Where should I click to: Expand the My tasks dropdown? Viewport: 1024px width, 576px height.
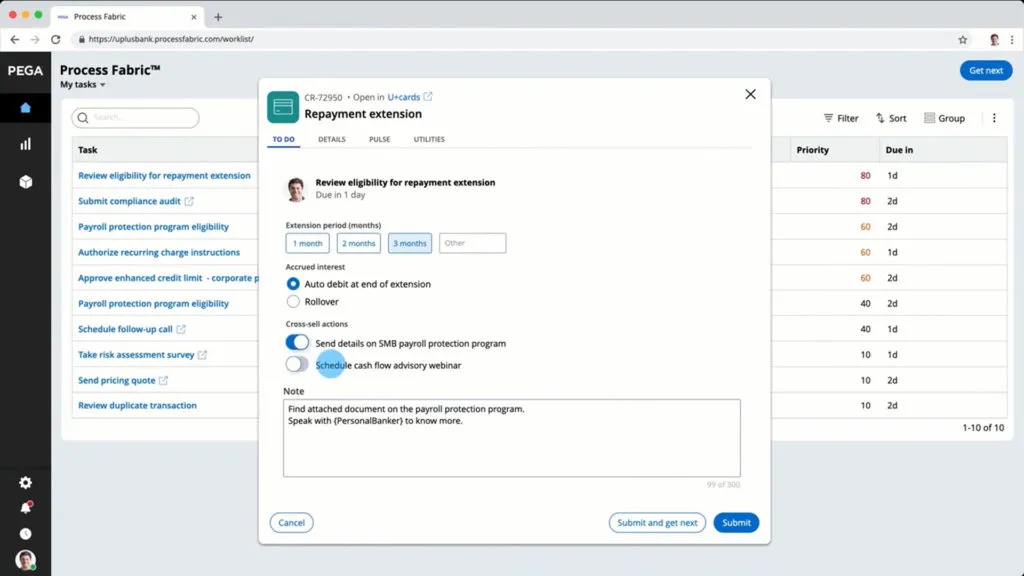tap(83, 84)
